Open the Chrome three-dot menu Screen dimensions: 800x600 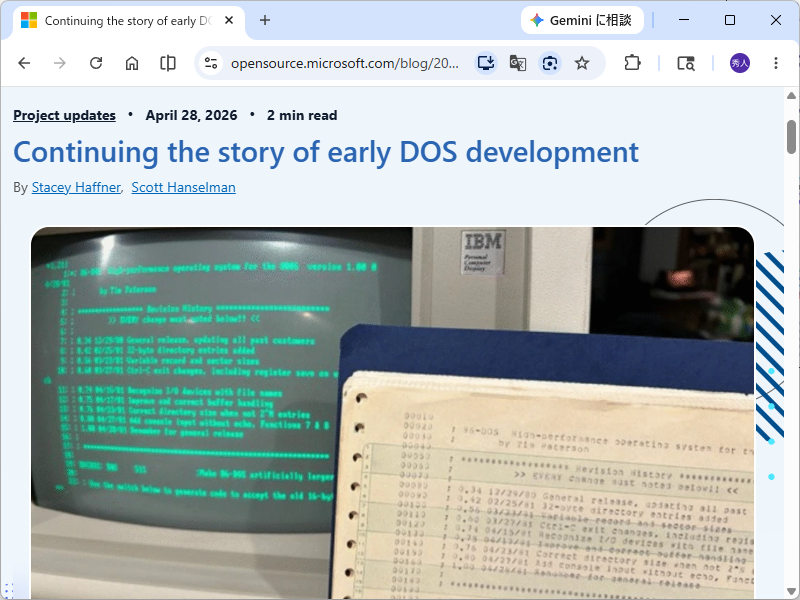(776, 63)
